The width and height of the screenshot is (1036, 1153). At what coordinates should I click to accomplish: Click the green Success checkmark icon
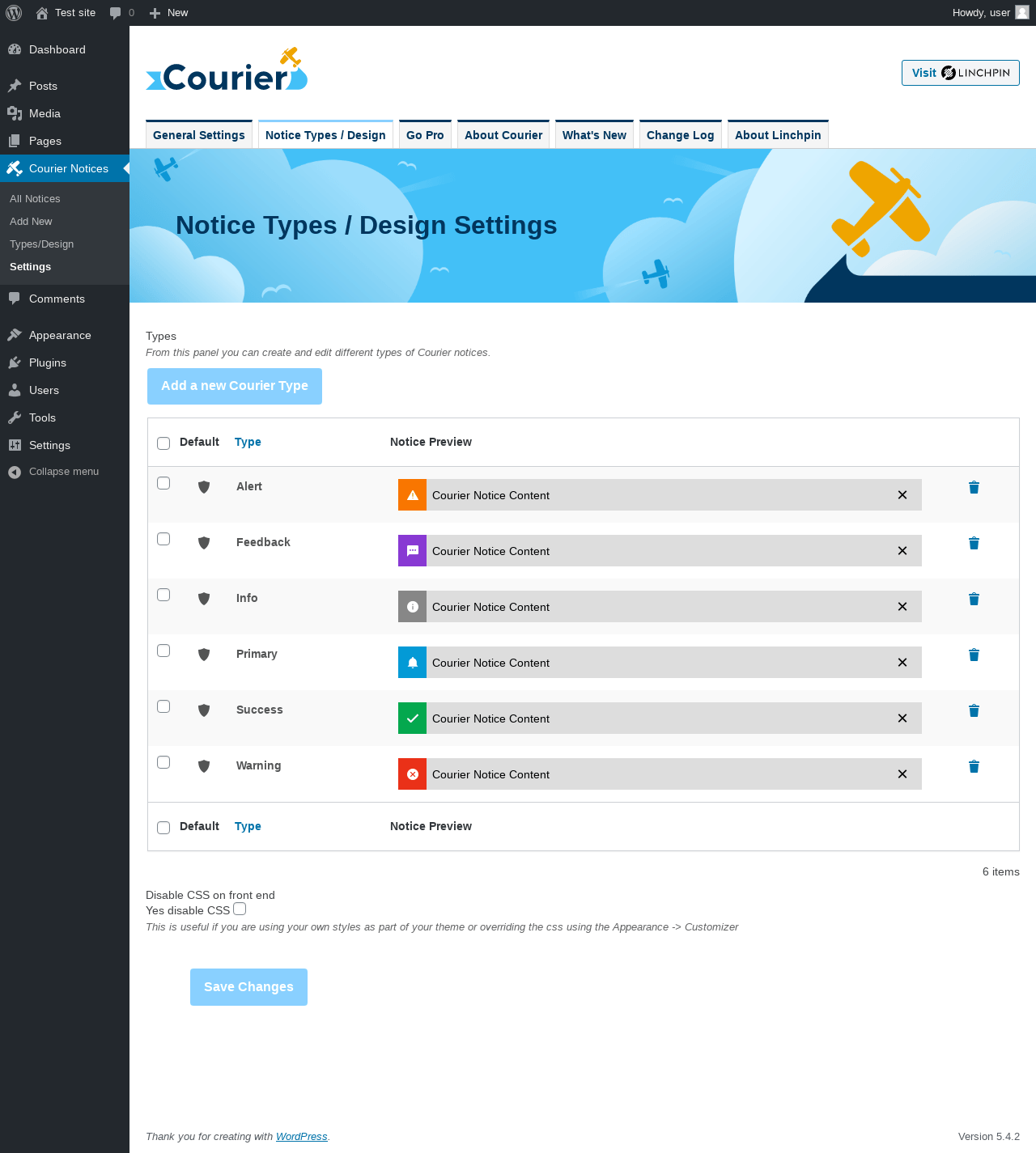(413, 719)
